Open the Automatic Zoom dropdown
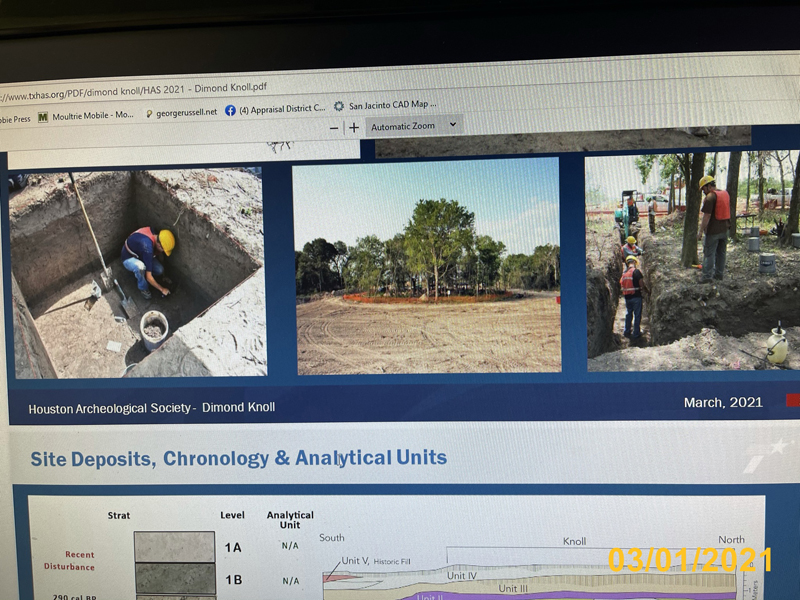This screenshot has width=800, height=600. pyautogui.click(x=414, y=126)
